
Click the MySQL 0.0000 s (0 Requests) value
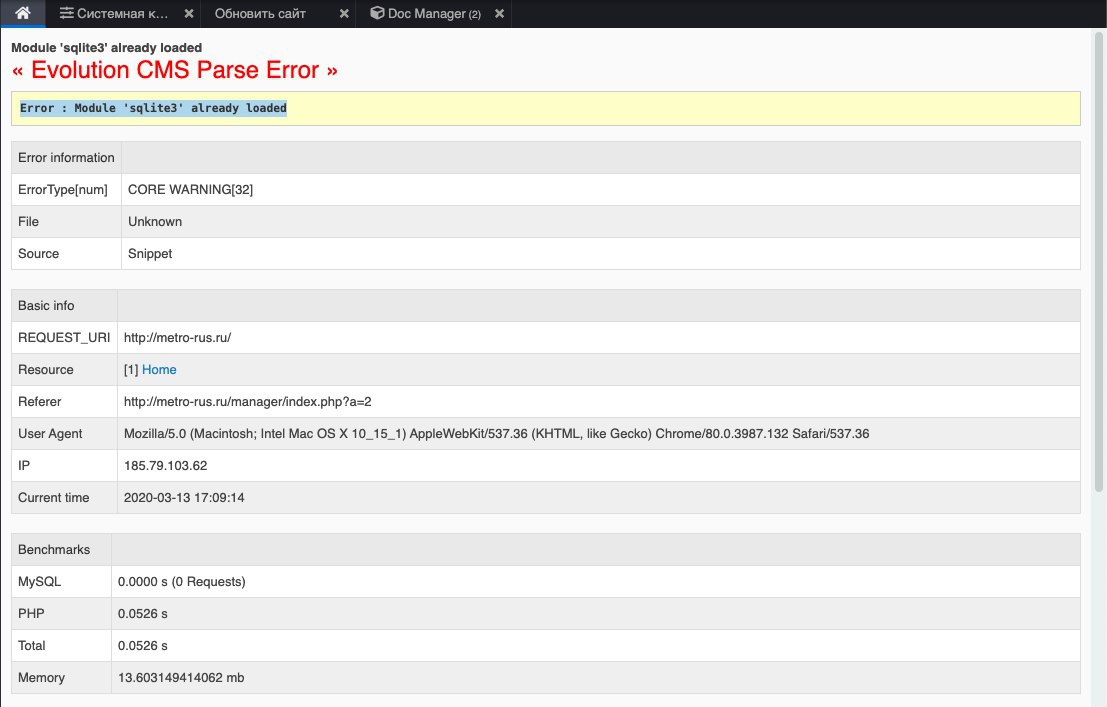click(181, 581)
